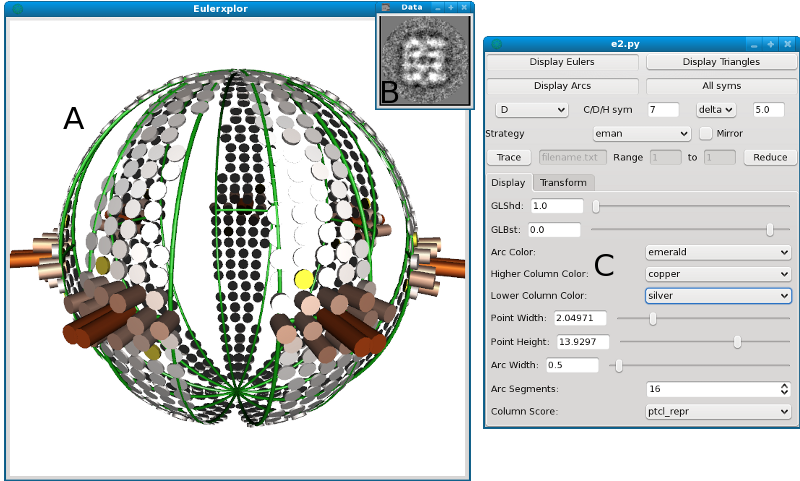
Task: Click the Range start field
Action: (x=665, y=157)
